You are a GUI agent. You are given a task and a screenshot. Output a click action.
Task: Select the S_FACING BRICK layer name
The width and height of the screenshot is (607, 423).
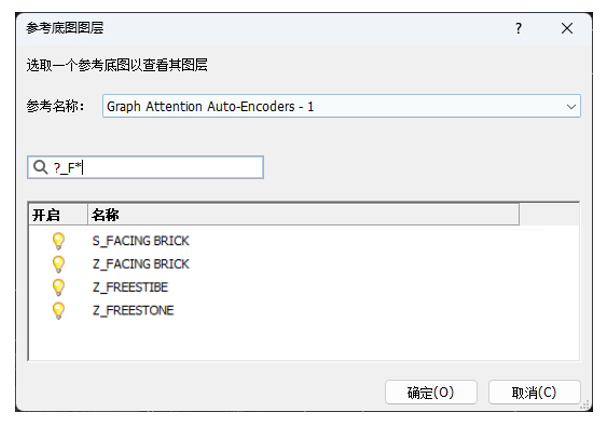pos(141,241)
